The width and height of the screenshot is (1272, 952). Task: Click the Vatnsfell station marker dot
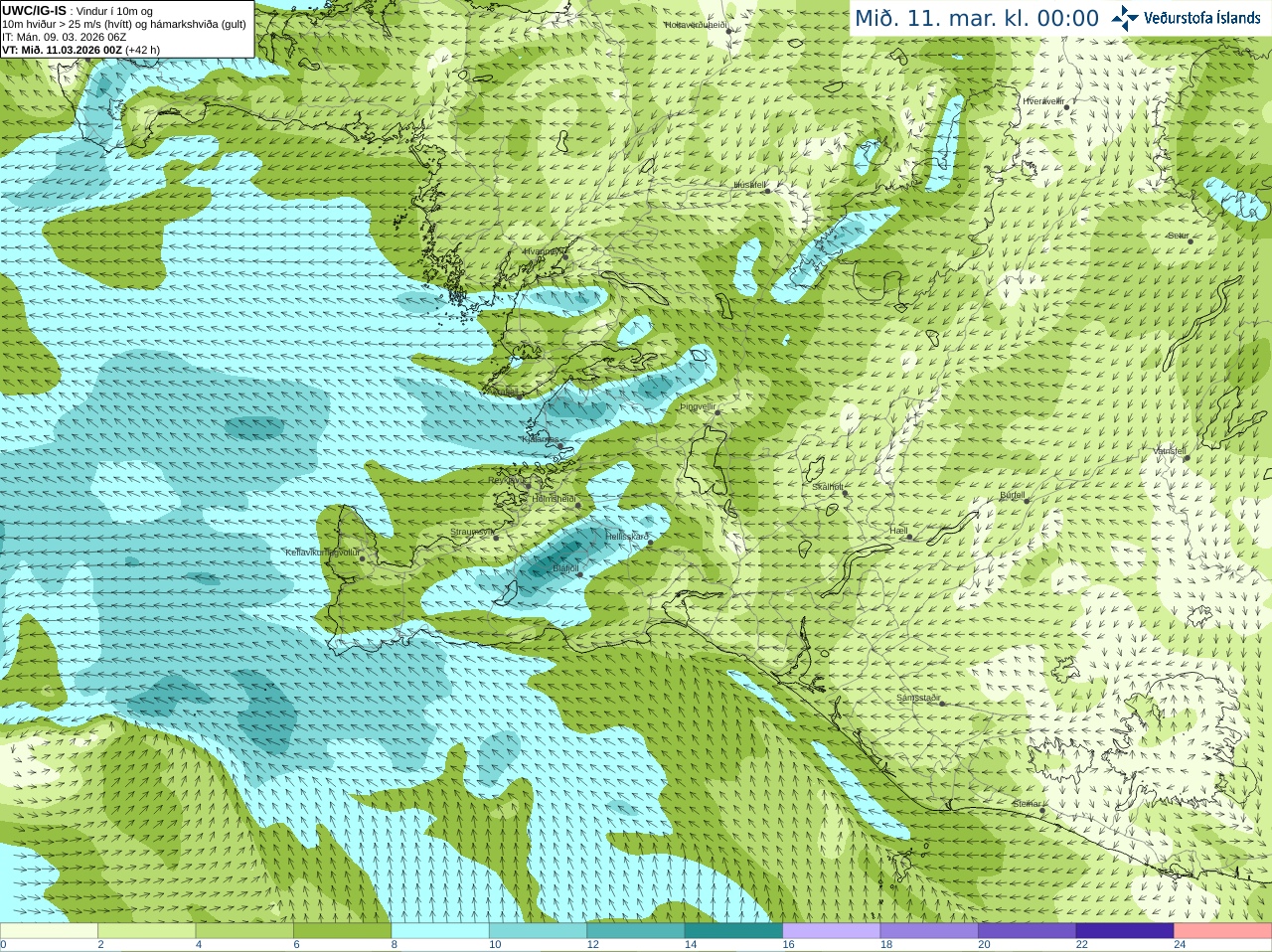click(1187, 457)
